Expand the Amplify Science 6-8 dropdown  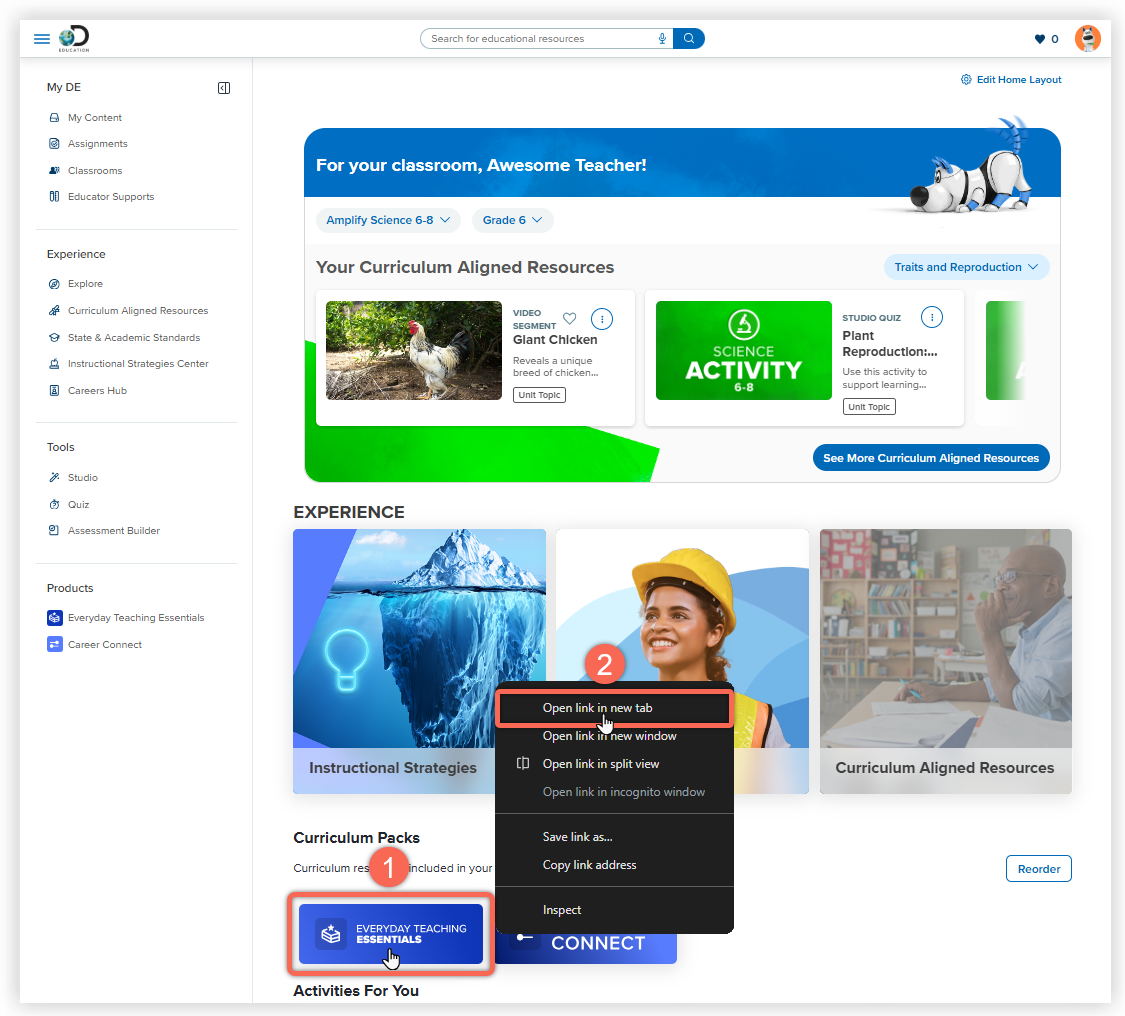(388, 220)
